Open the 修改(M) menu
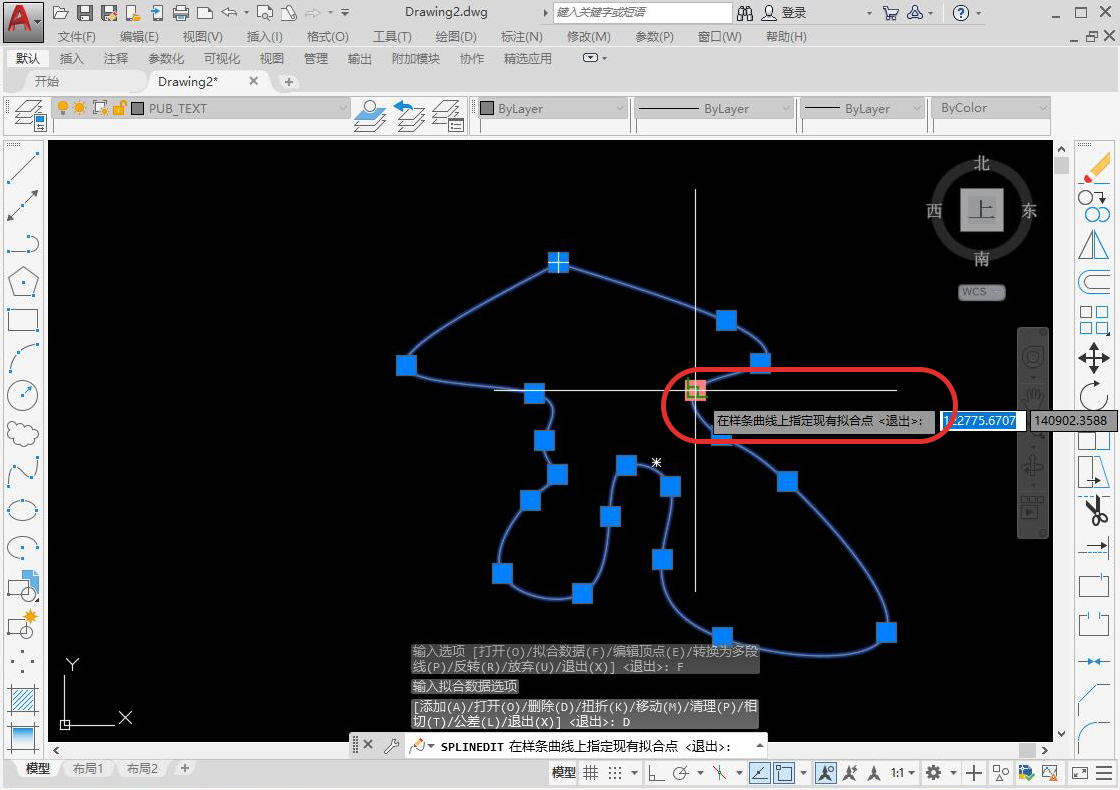Viewport: 1120px width, 790px height. click(x=589, y=36)
